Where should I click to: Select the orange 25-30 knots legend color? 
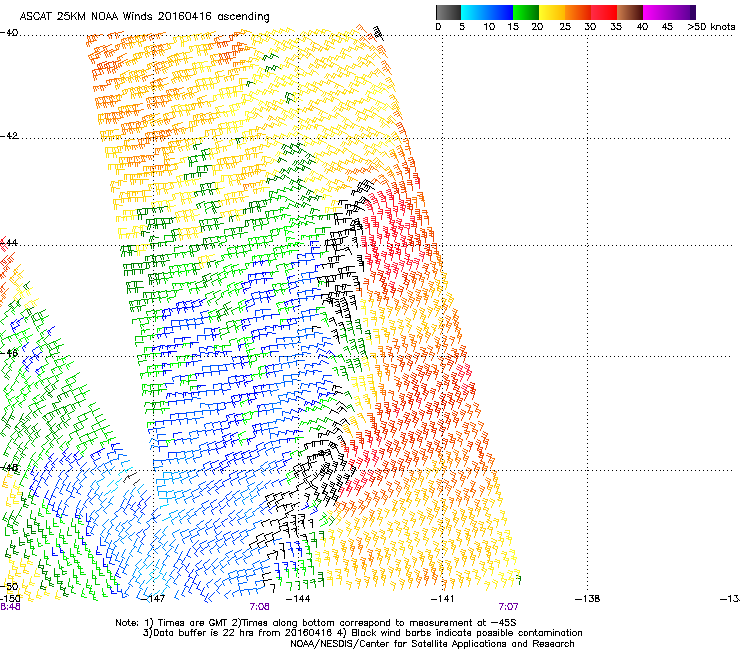[x=578, y=12]
